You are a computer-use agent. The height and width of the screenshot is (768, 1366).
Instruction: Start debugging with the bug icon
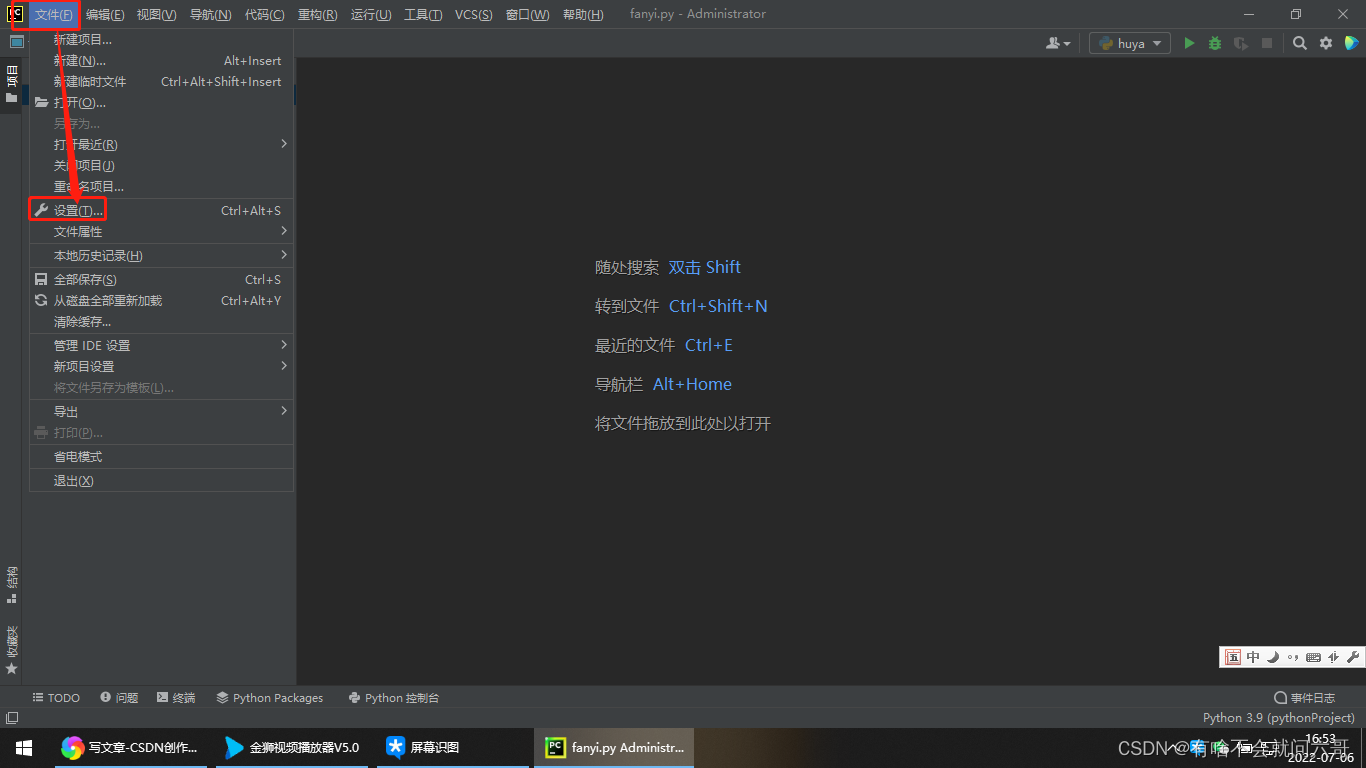point(1213,43)
